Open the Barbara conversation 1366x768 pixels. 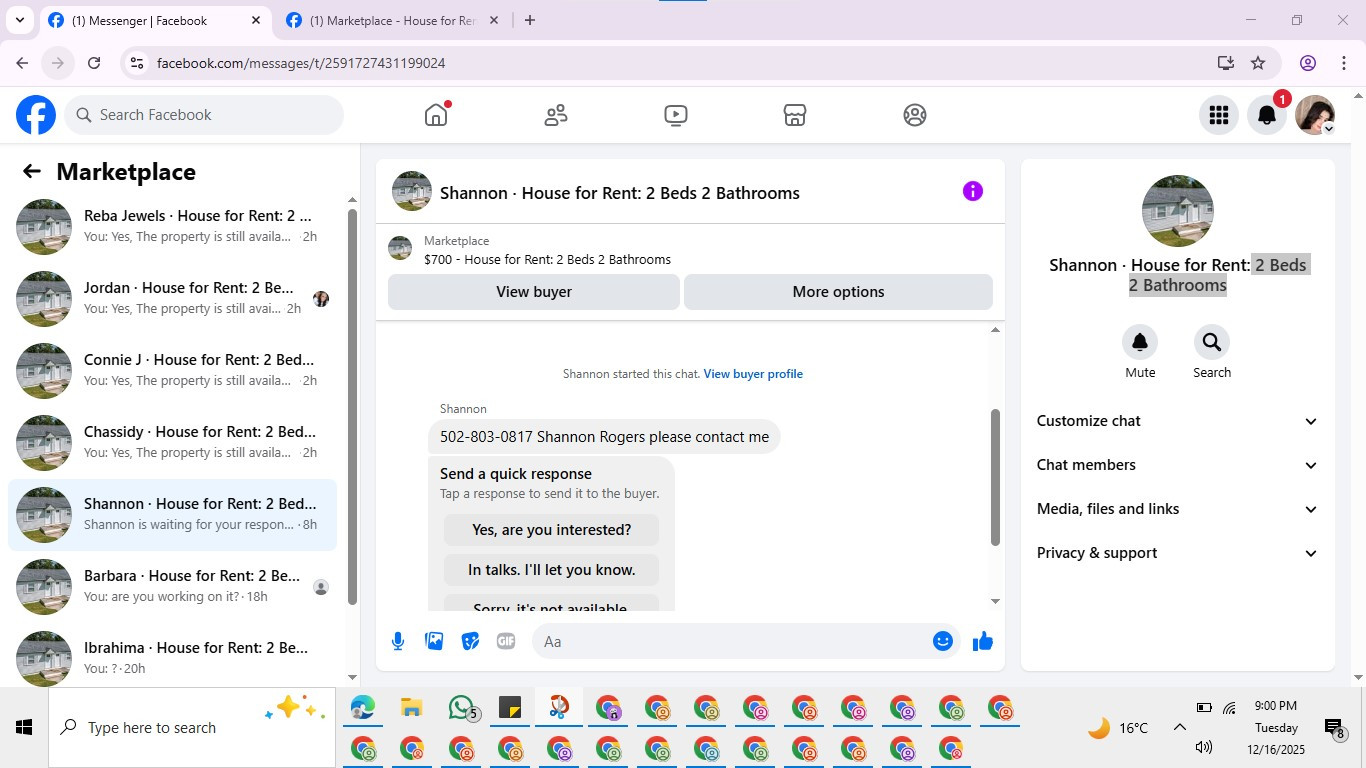[x=172, y=587]
